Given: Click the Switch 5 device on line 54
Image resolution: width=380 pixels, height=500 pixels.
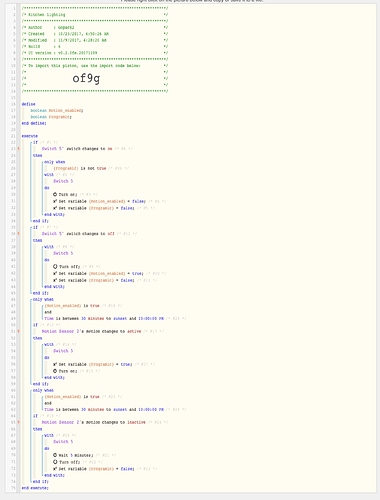Looking at the screenshot, I should tap(63, 351).
